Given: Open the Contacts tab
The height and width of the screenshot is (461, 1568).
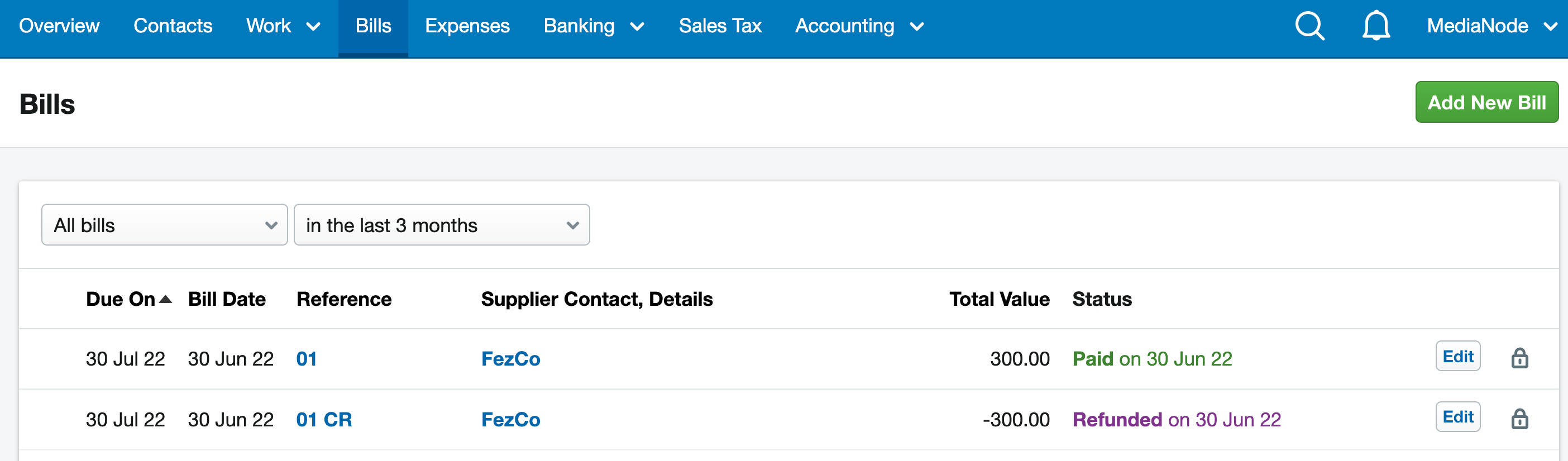Looking at the screenshot, I should coord(173,26).
